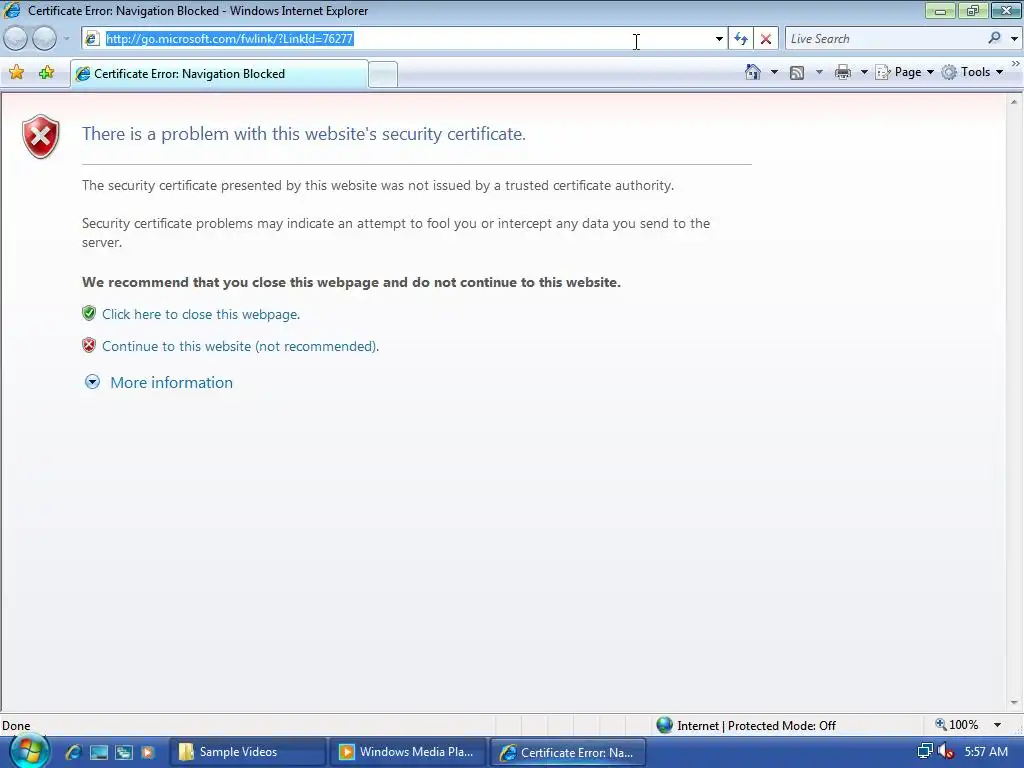This screenshot has width=1024, height=768.
Task: Click the More information link text
Action: (171, 382)
